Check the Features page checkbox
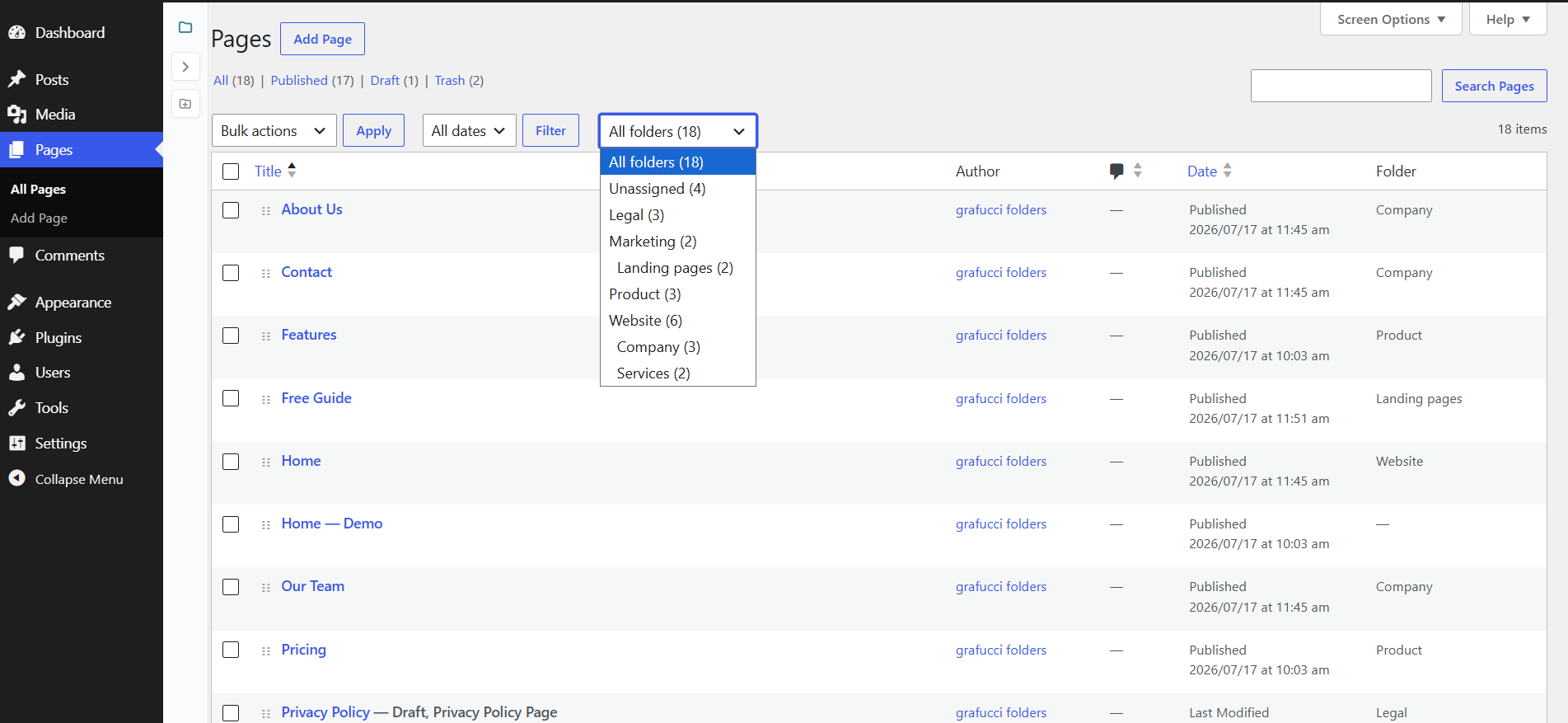Screen dimensions: 1568x723 click(231, 336)
